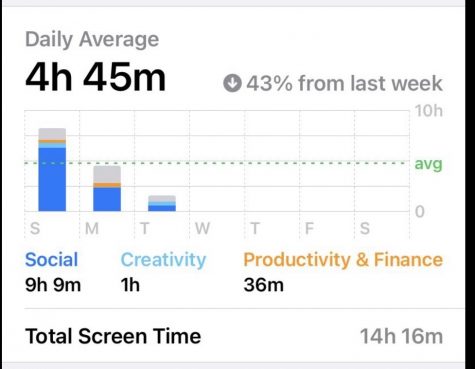Tap the down-arrow decrease icon
475x369 pixels.
click(x=232, y=83)
